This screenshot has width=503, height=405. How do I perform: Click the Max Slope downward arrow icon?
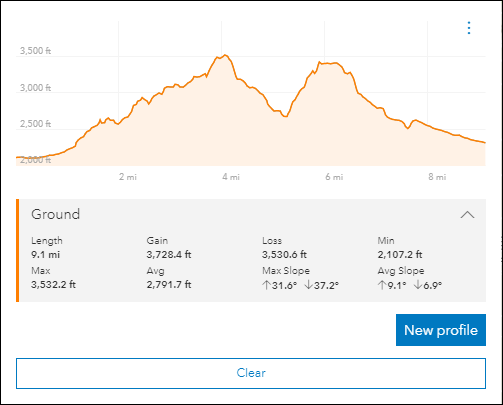tap(308, 285)
